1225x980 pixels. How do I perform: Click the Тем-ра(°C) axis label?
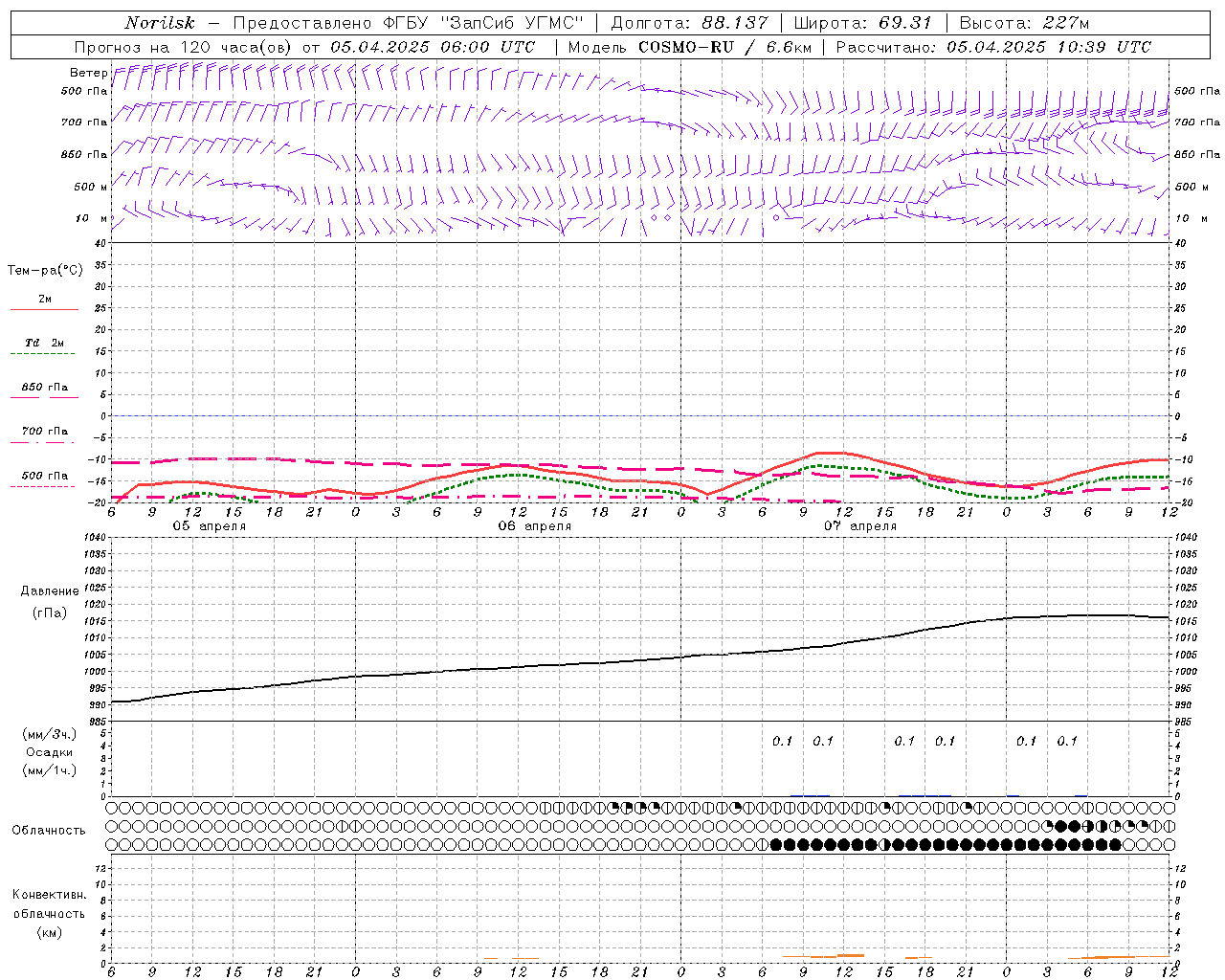pos(45,271)
